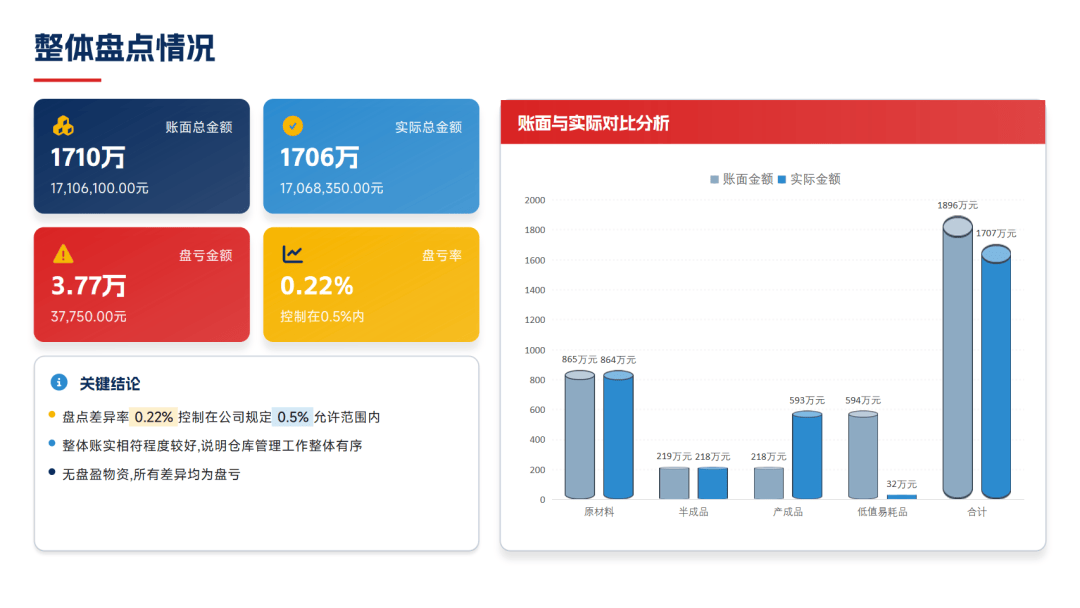Click the blue bullet before 整体账实相符 line
The image size is (1080, 608).
click(52, 443)
